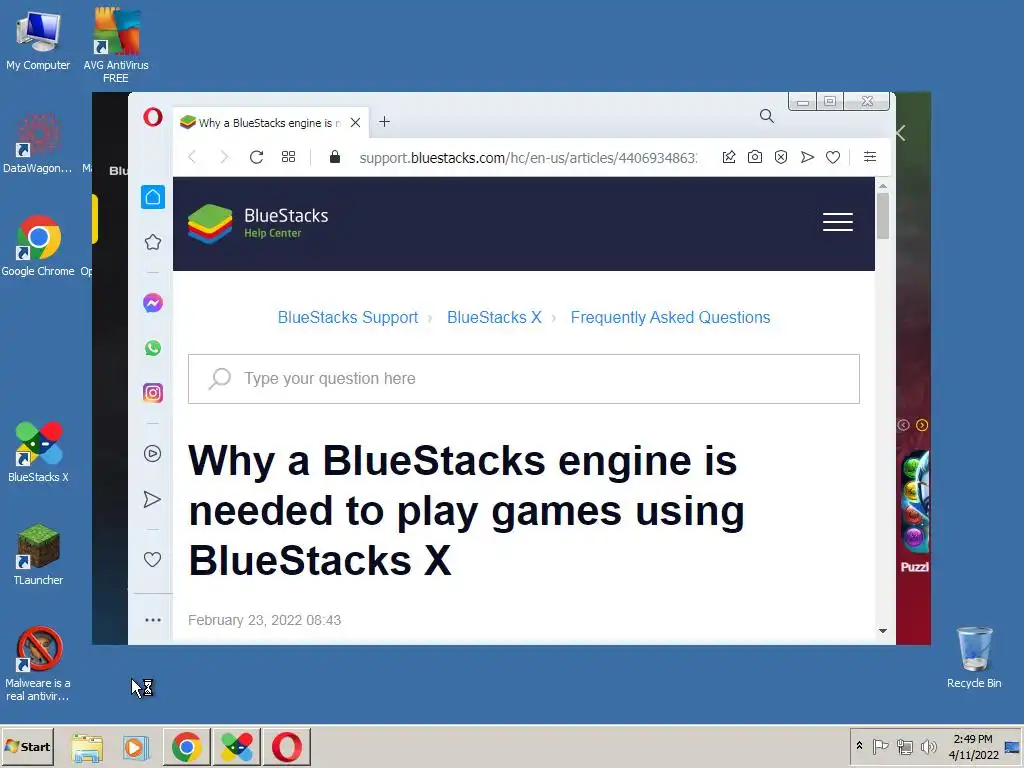Open a new browser tab

[384, 121]
